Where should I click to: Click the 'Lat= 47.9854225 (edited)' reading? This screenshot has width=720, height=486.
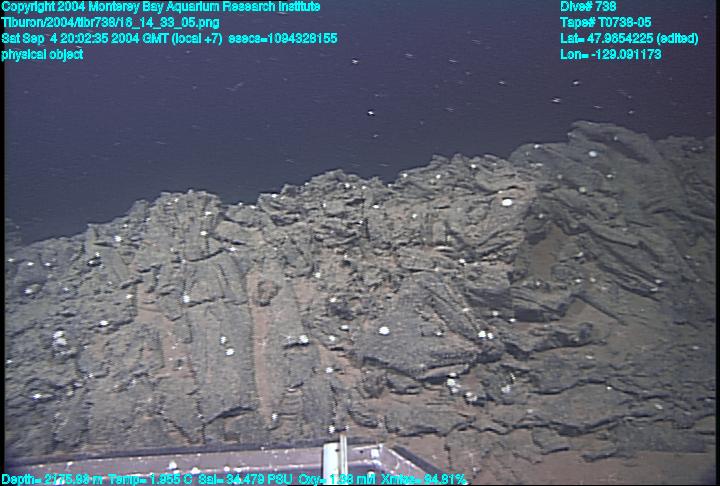pyautogui.click(x=629, y=38)
